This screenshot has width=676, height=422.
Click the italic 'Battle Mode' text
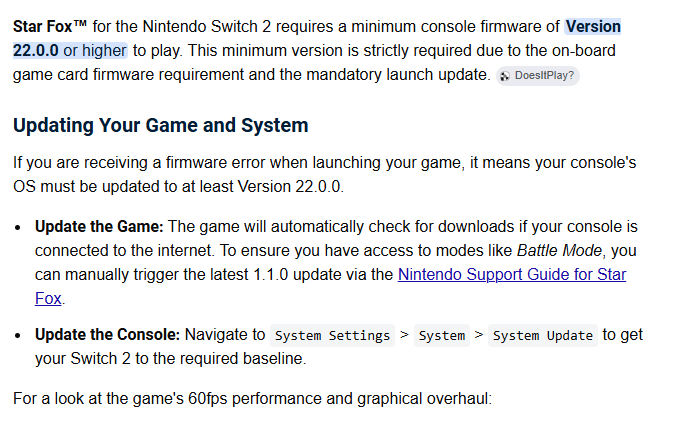point(559,251)
